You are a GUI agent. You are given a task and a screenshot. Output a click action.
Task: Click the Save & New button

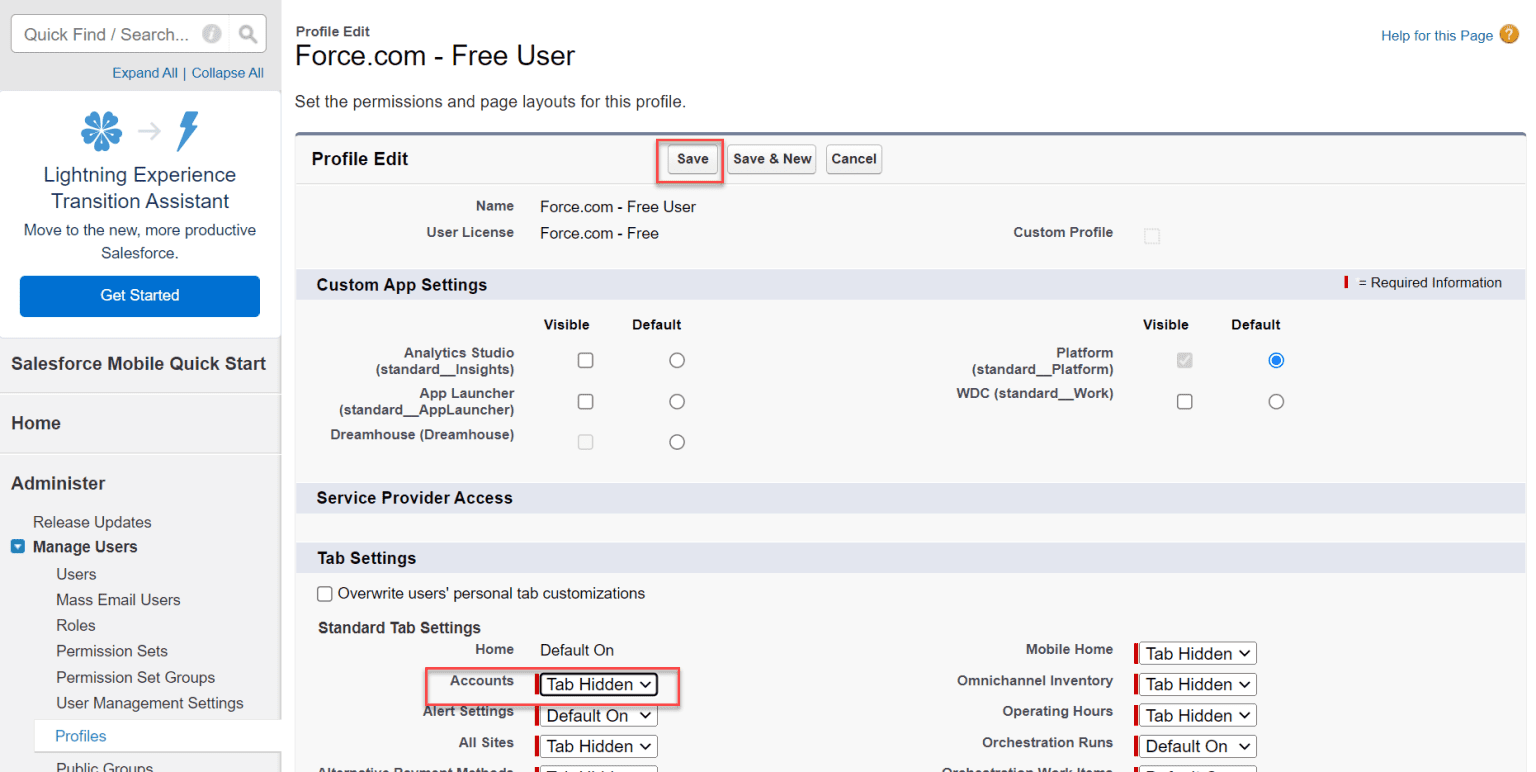point(772,159)
